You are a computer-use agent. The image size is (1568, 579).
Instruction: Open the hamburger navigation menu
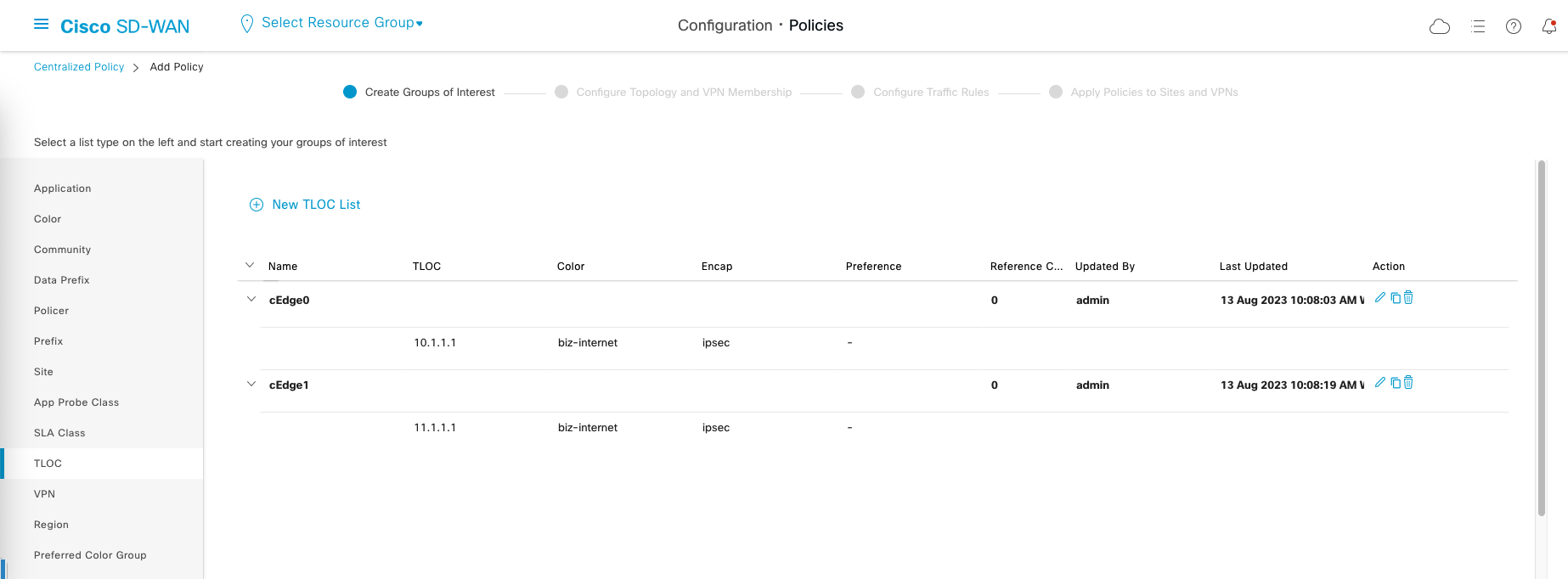(41, 25)
